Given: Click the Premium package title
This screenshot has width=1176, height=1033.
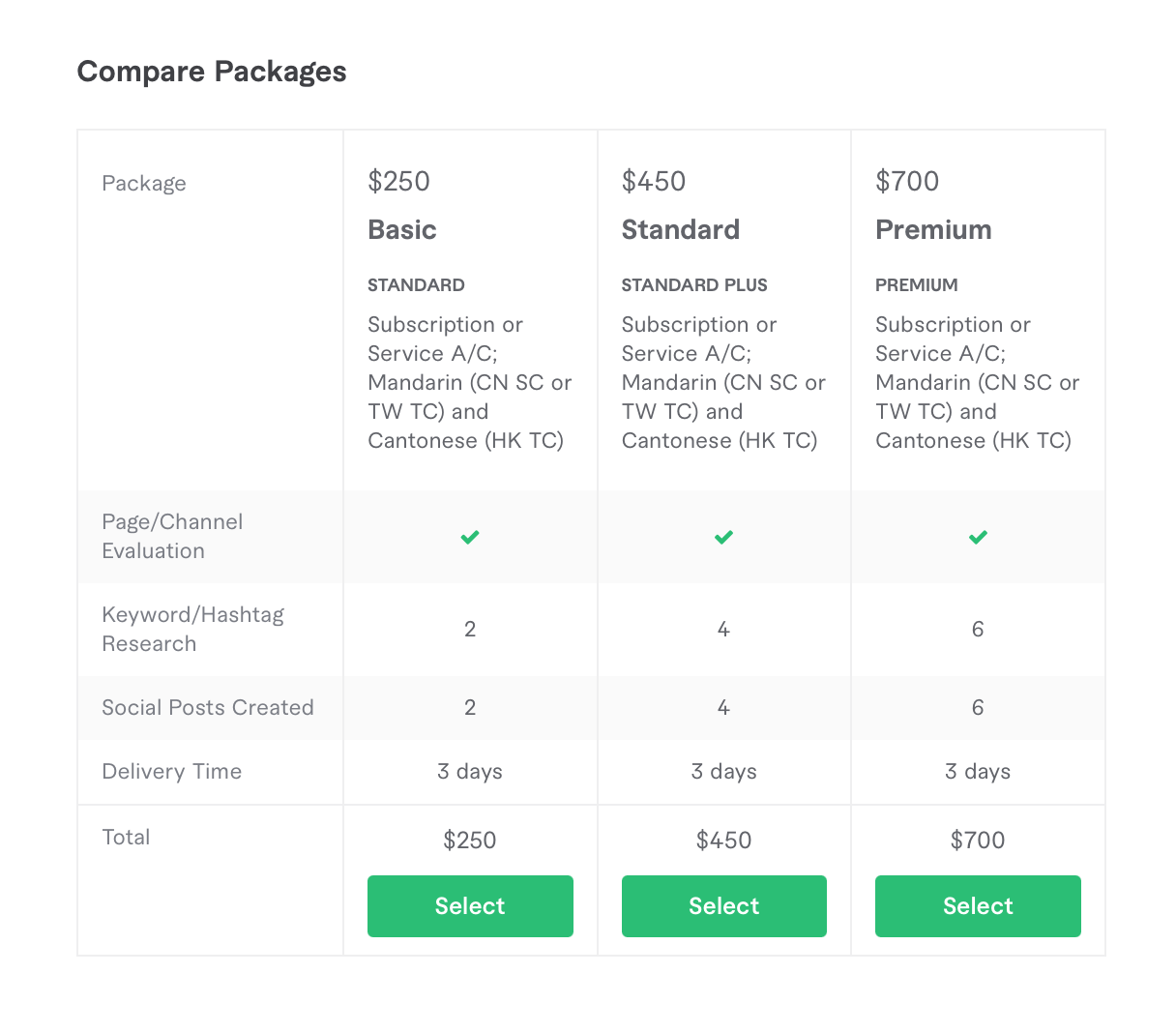Looking at the screenshot, I should pyautogui.click(x=933, y=230).
